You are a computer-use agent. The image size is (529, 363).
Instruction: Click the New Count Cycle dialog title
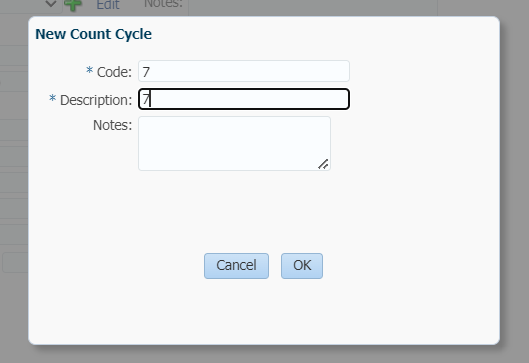tap(93, 34)
